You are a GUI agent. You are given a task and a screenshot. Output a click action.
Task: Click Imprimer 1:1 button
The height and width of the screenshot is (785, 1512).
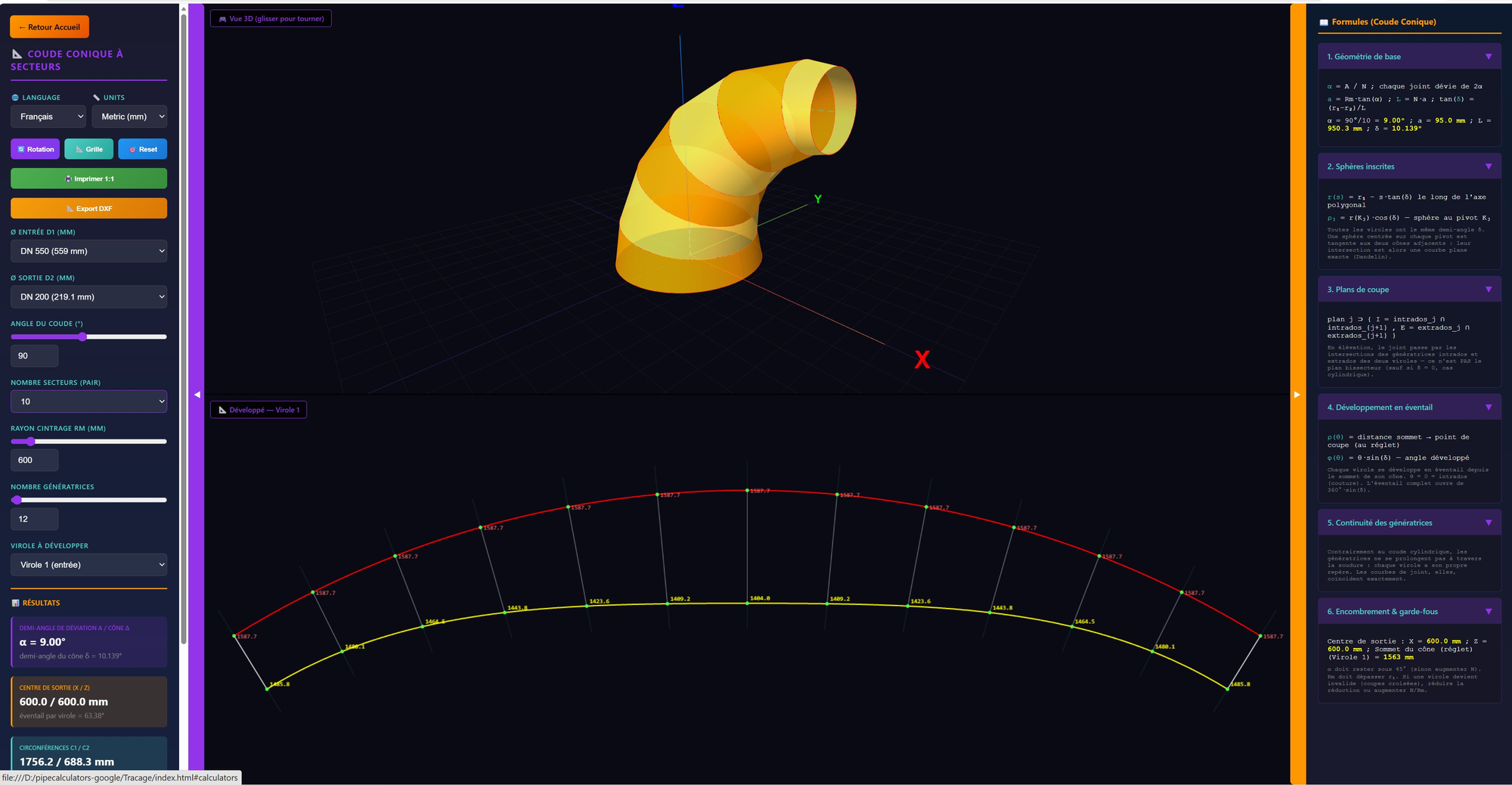(x=89, y=178)
